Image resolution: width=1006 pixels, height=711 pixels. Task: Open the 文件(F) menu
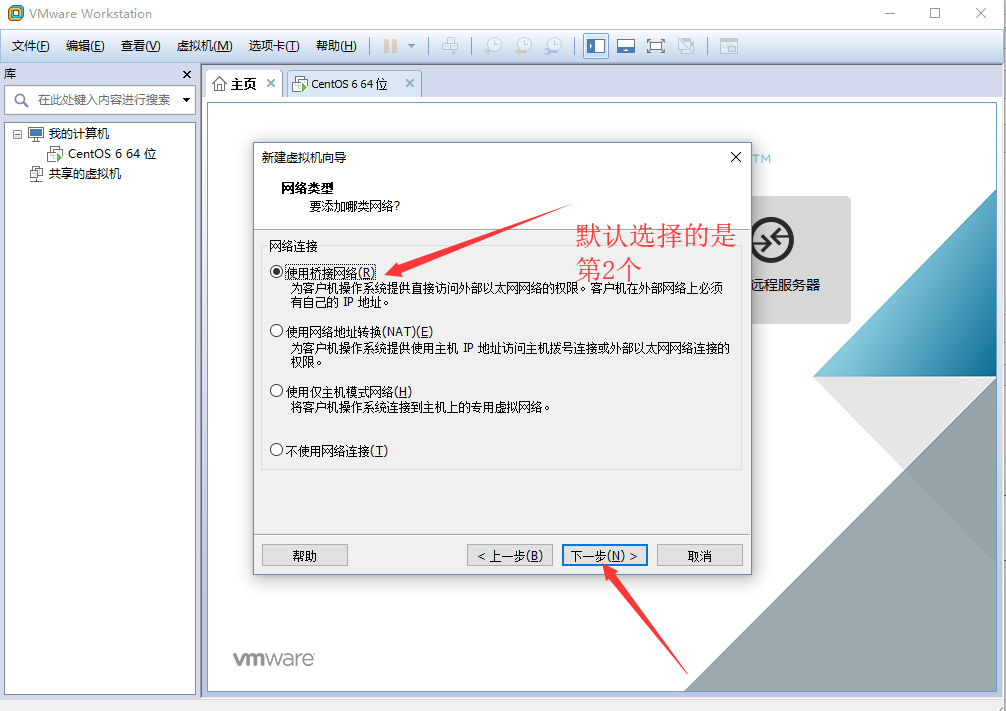(x=30, y=46)
